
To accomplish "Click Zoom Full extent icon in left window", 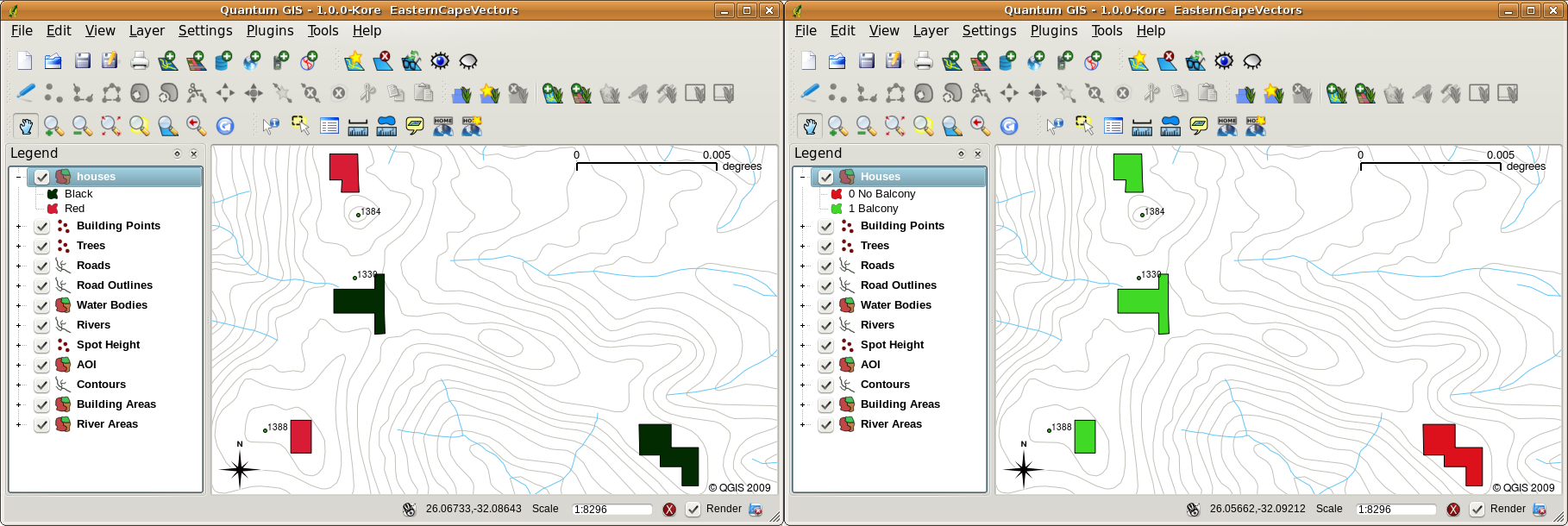I will (110, 126).
